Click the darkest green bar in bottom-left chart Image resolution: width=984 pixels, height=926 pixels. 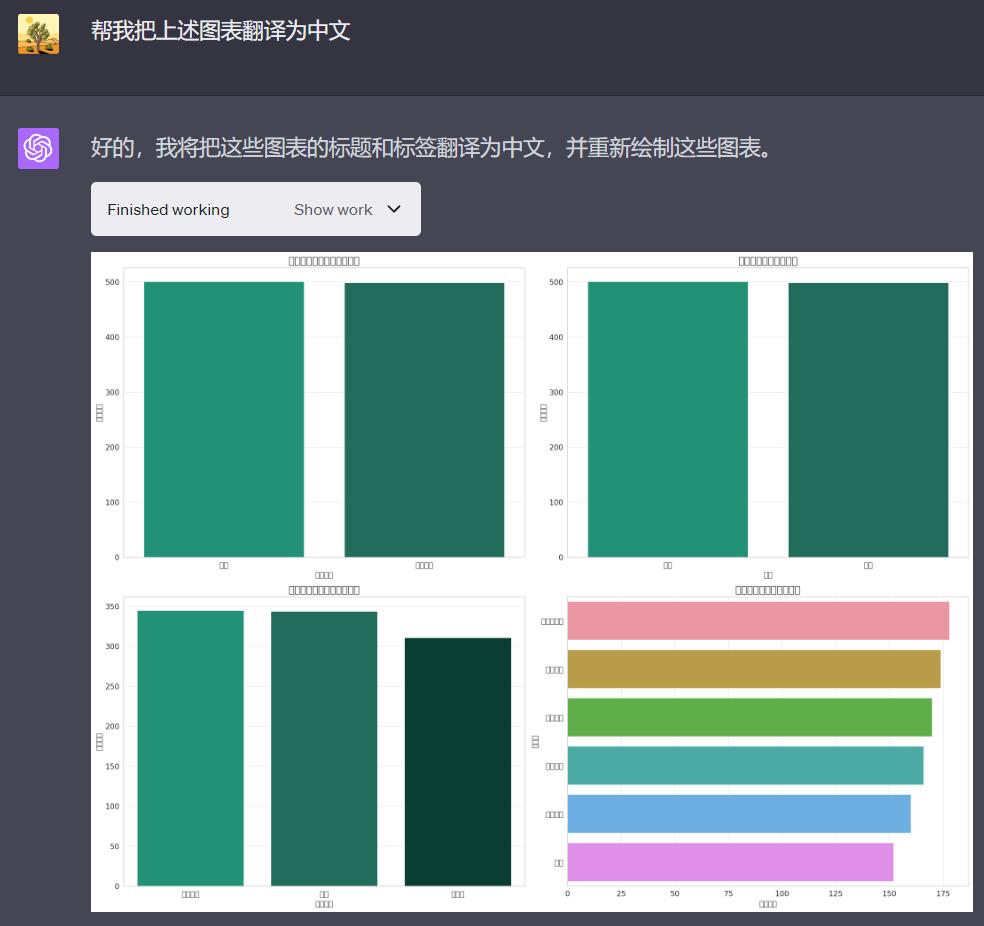457,761
